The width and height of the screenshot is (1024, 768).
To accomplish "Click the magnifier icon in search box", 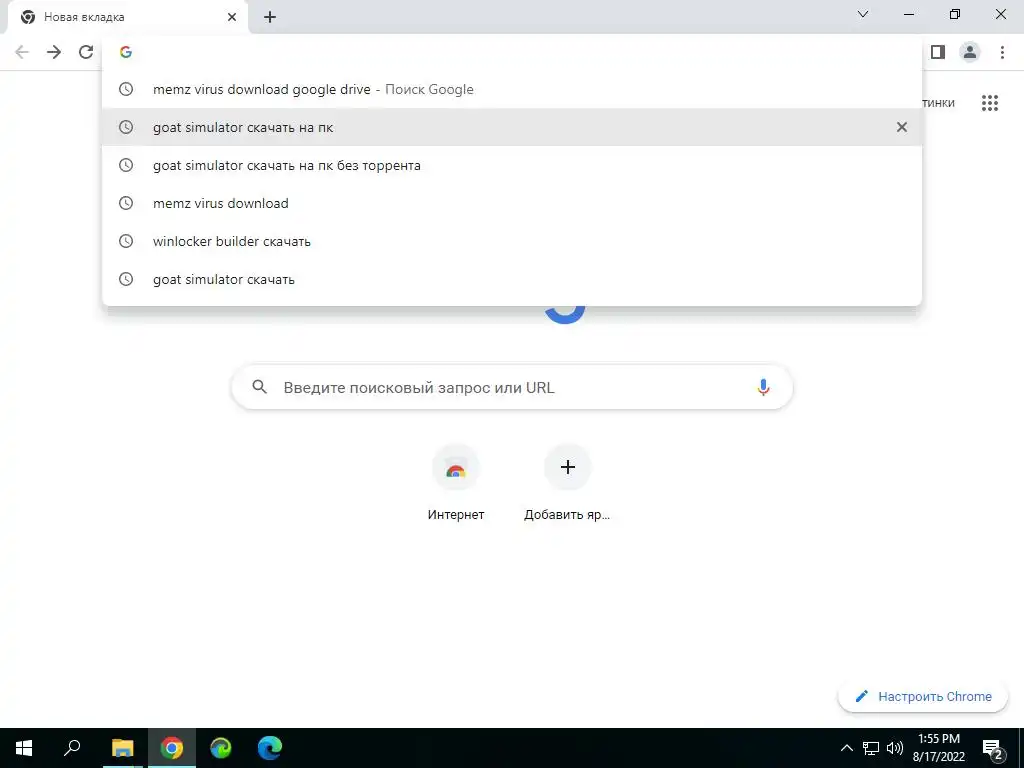I will tap(259, 387).
